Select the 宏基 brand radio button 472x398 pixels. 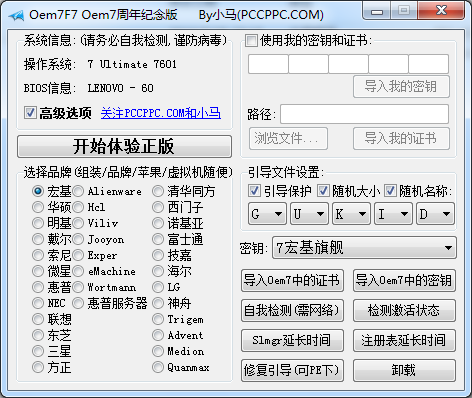coord(38,191)
